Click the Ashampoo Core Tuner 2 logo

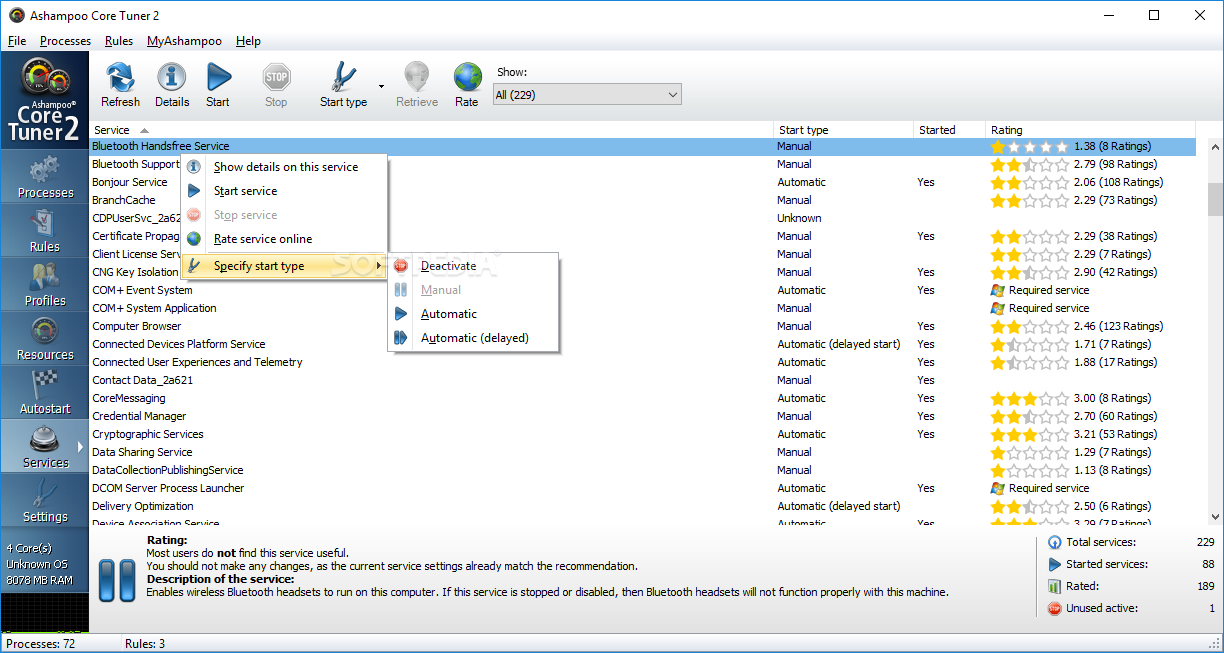pyautogui.click(x=45, y=102)
